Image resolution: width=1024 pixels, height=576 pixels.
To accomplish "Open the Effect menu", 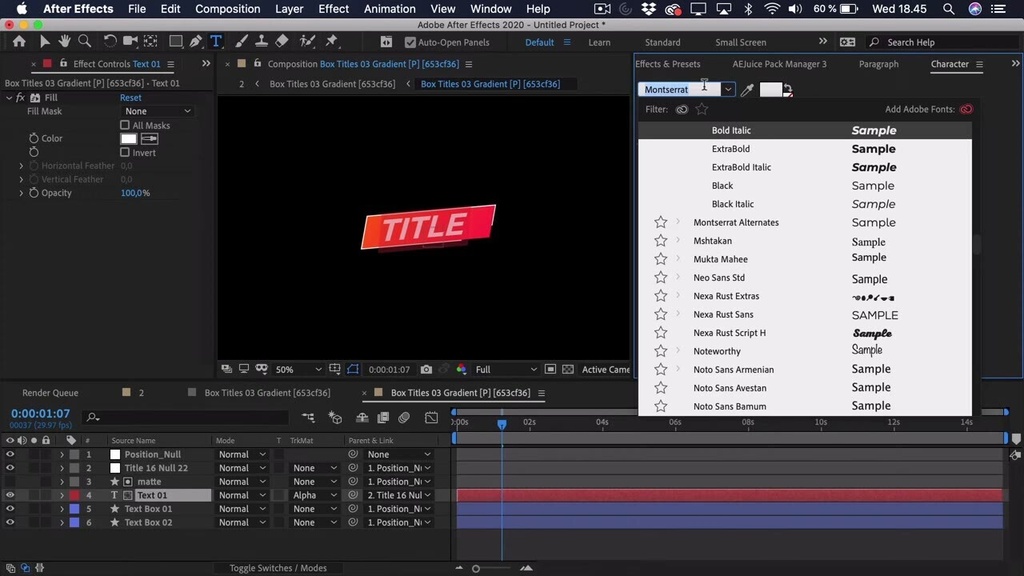I will click(334, 9).
